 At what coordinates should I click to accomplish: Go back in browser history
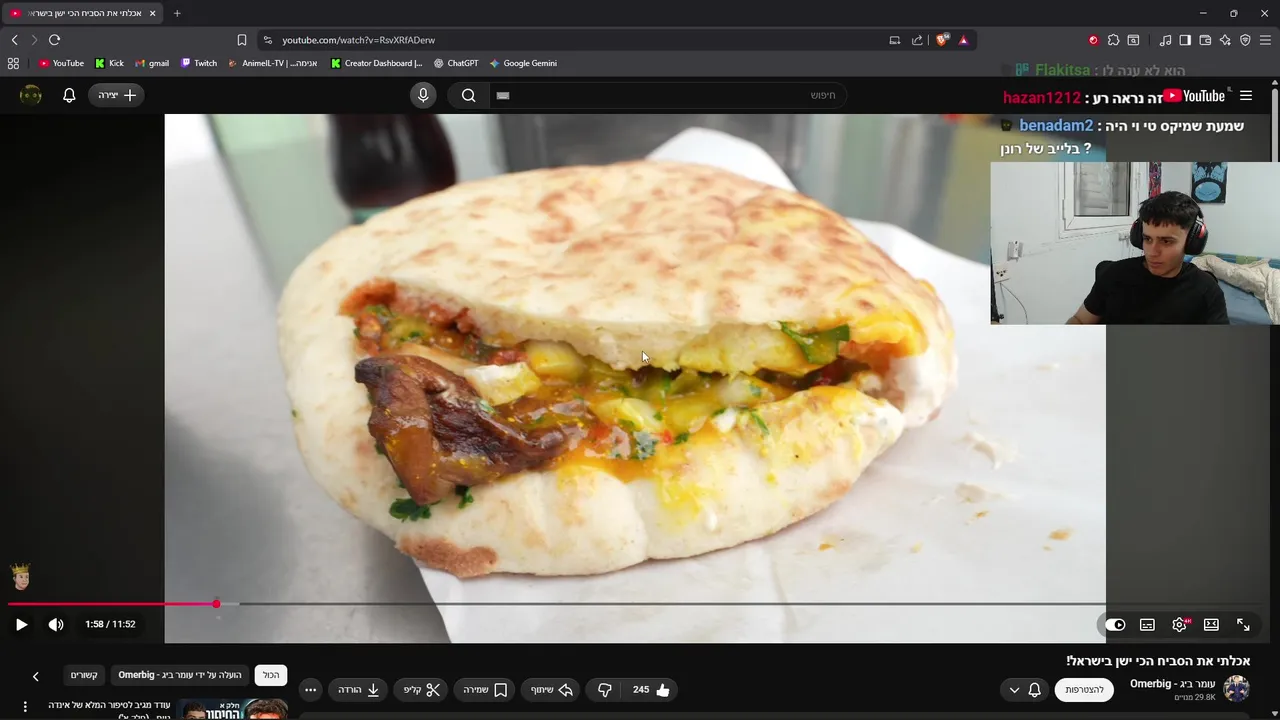(x=14, y=40)
